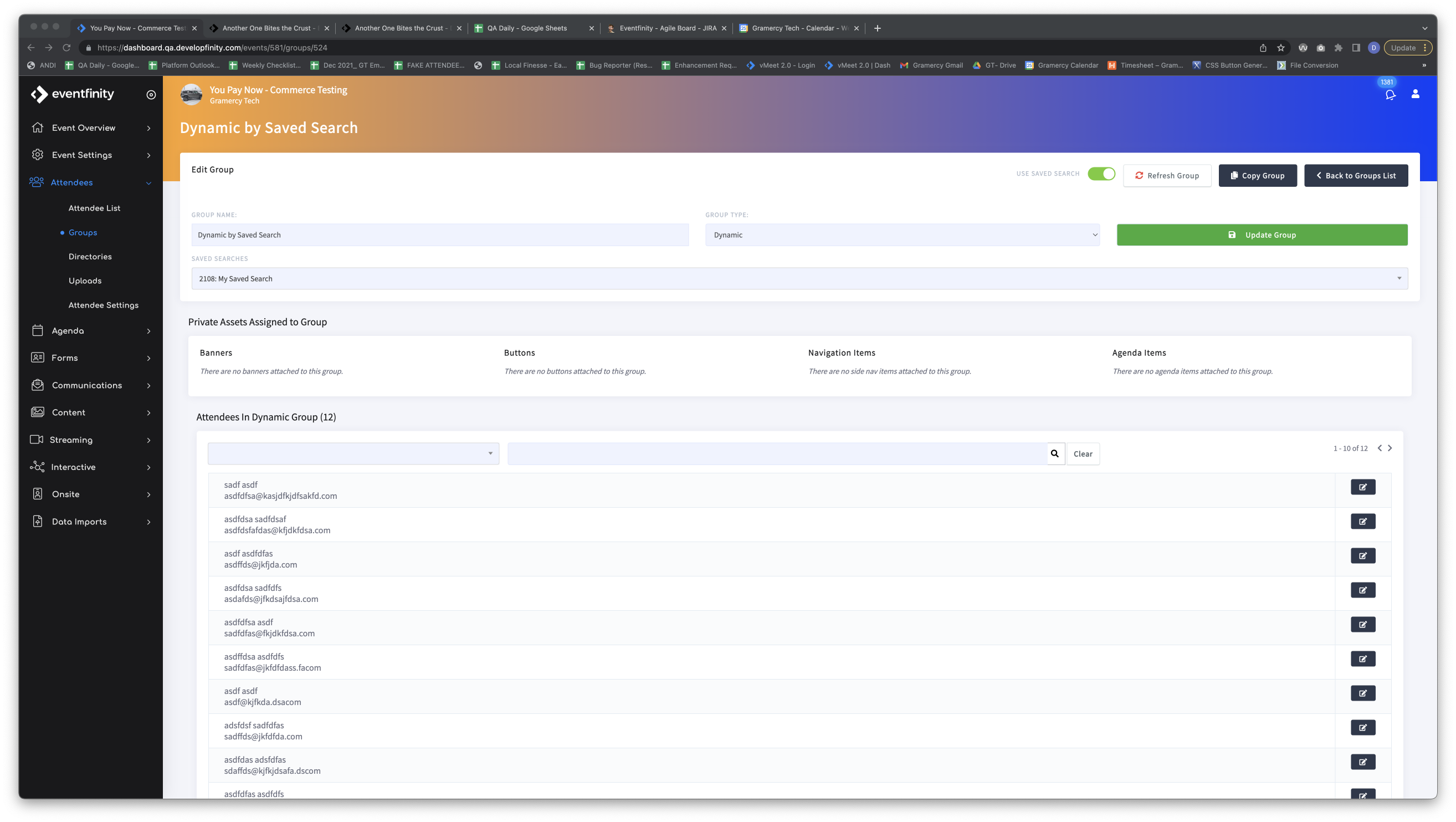Open the Group Type dropdown
The width and height of the screenshot is (1456, 822).
(902, 234)
